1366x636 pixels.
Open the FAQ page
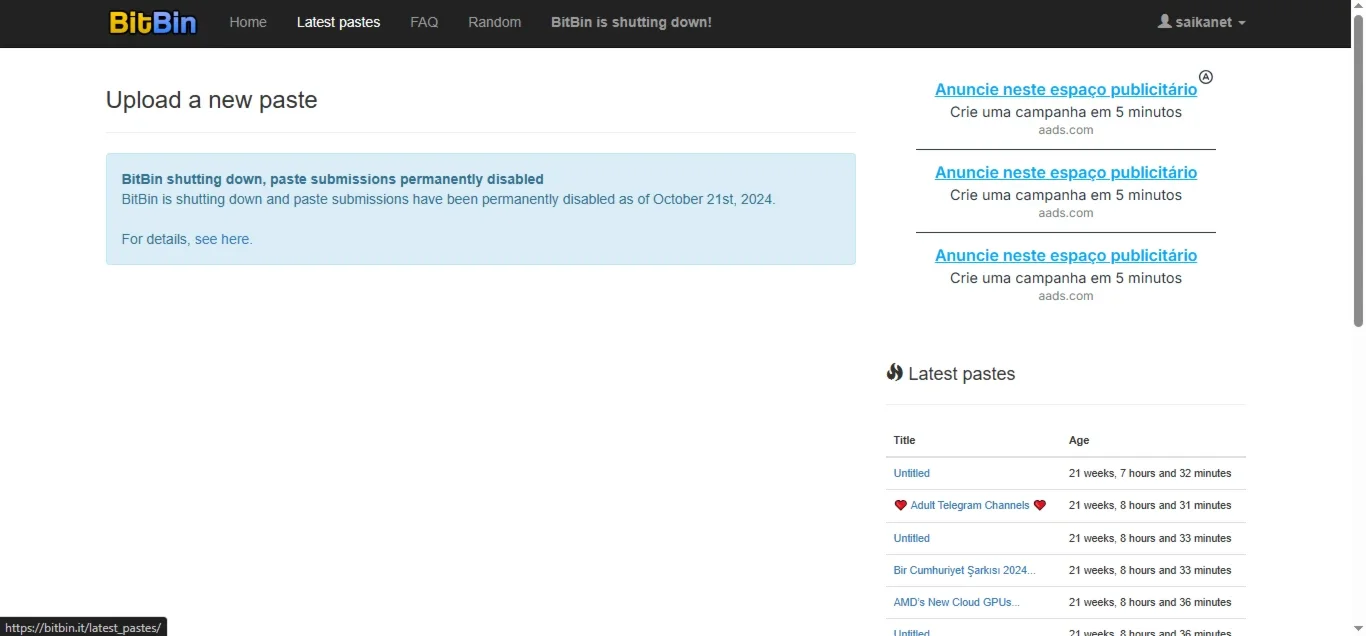point(424,22)
